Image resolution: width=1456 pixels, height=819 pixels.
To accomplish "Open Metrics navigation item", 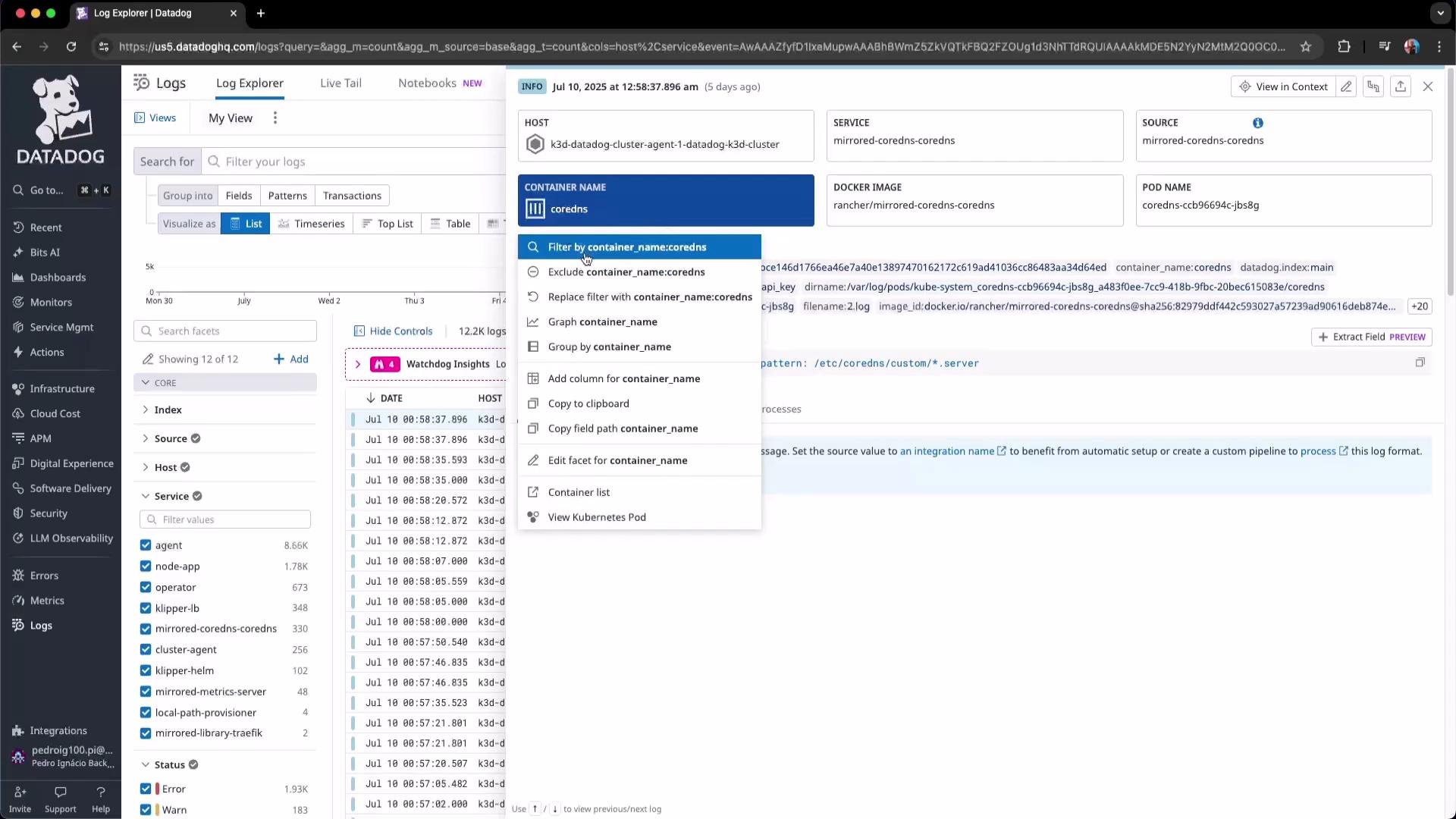I will 46,601.
